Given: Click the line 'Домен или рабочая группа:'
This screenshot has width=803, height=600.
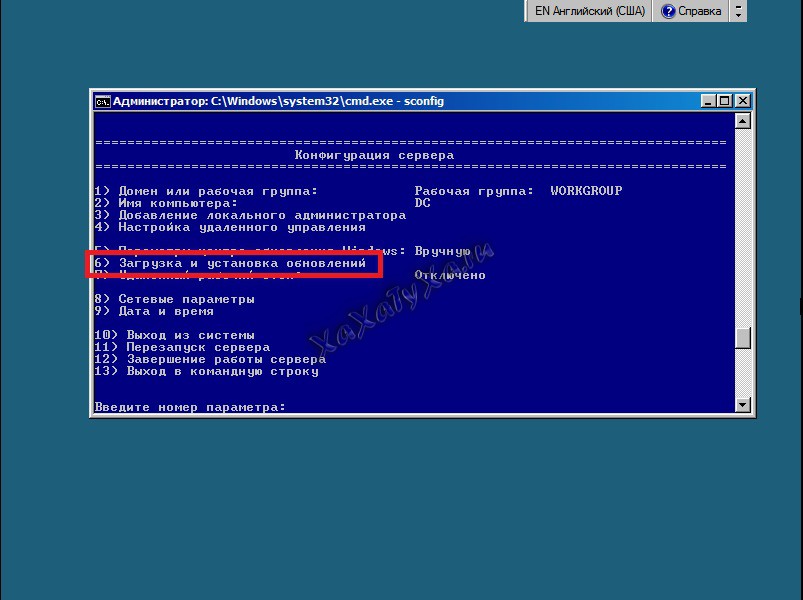Looking at the screenshot, I should pyautogui.click(x=206, y=191).
